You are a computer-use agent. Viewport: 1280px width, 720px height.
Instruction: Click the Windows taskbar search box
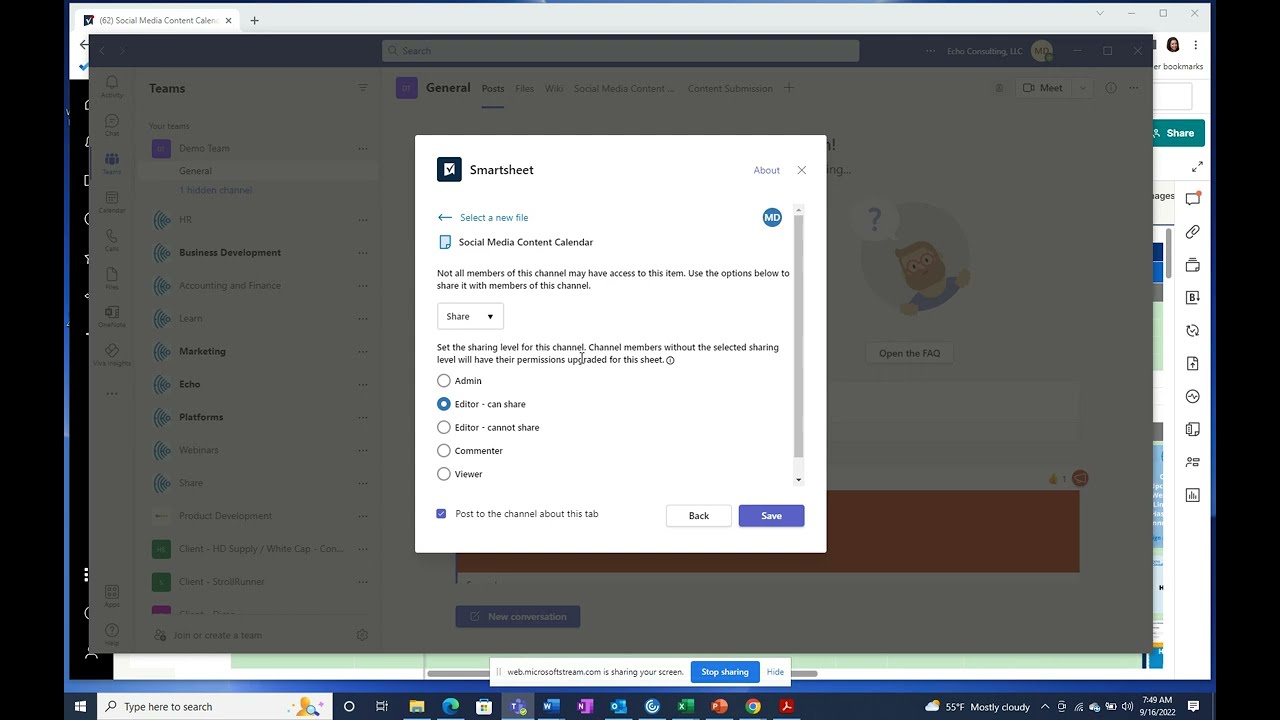[x=217, y=706]
